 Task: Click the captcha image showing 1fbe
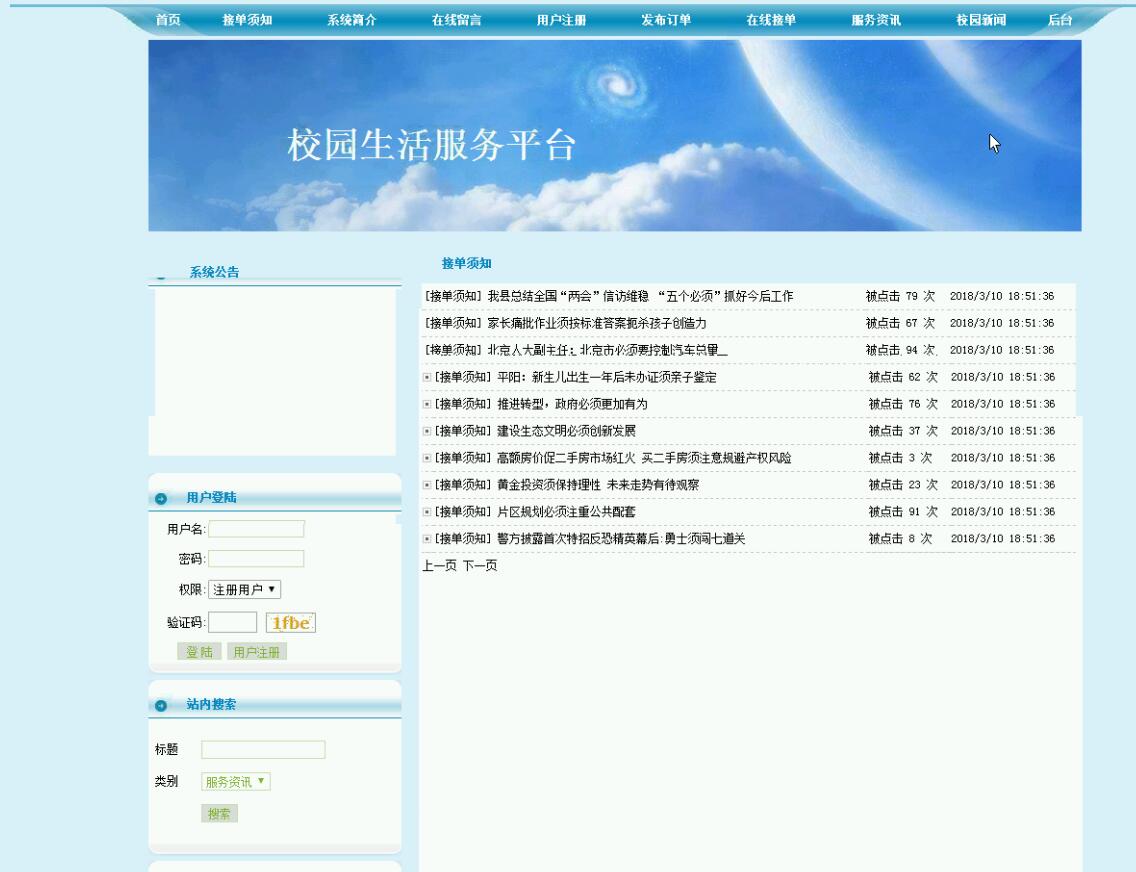coord(291,623)
